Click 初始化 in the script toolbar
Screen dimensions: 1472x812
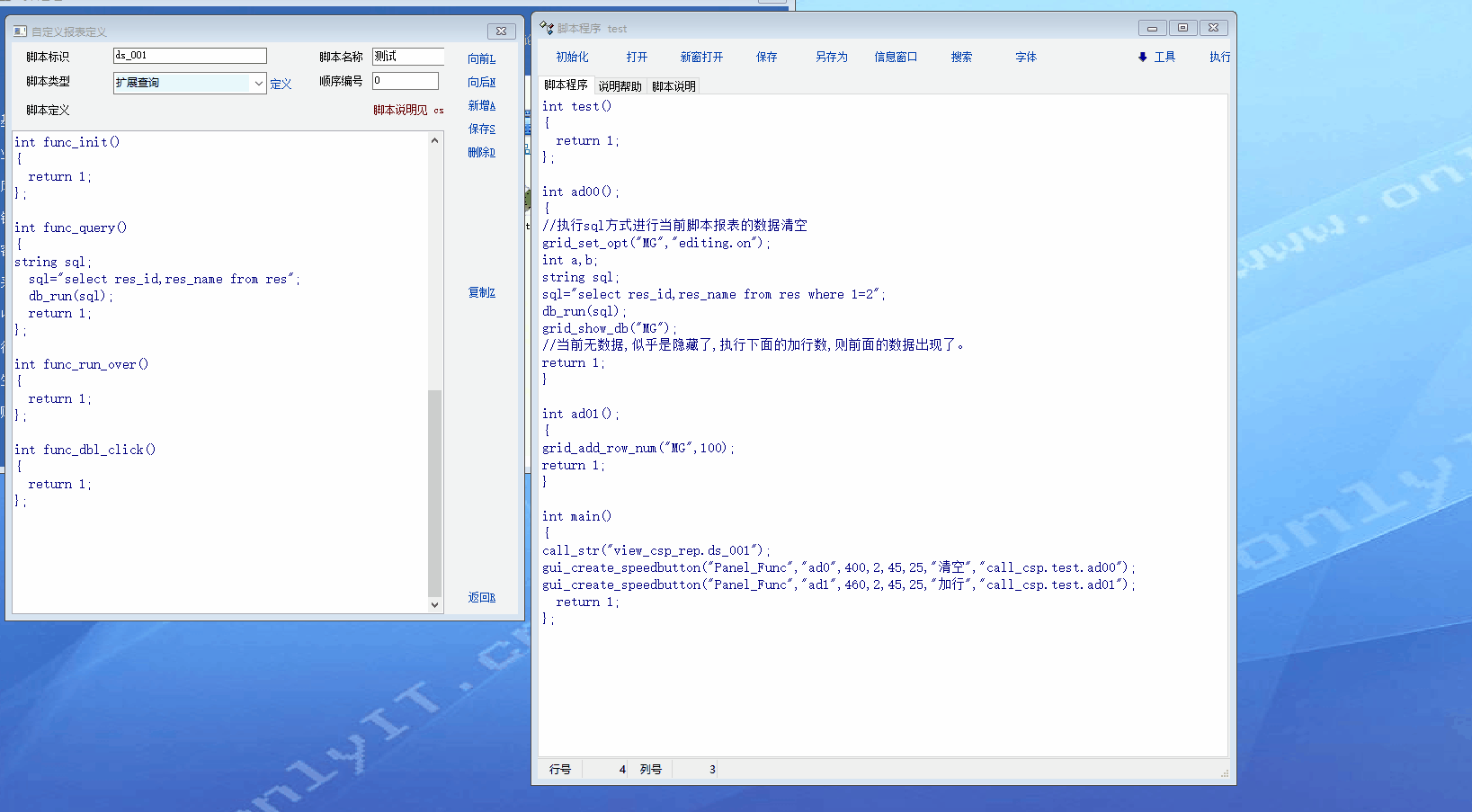572,58
